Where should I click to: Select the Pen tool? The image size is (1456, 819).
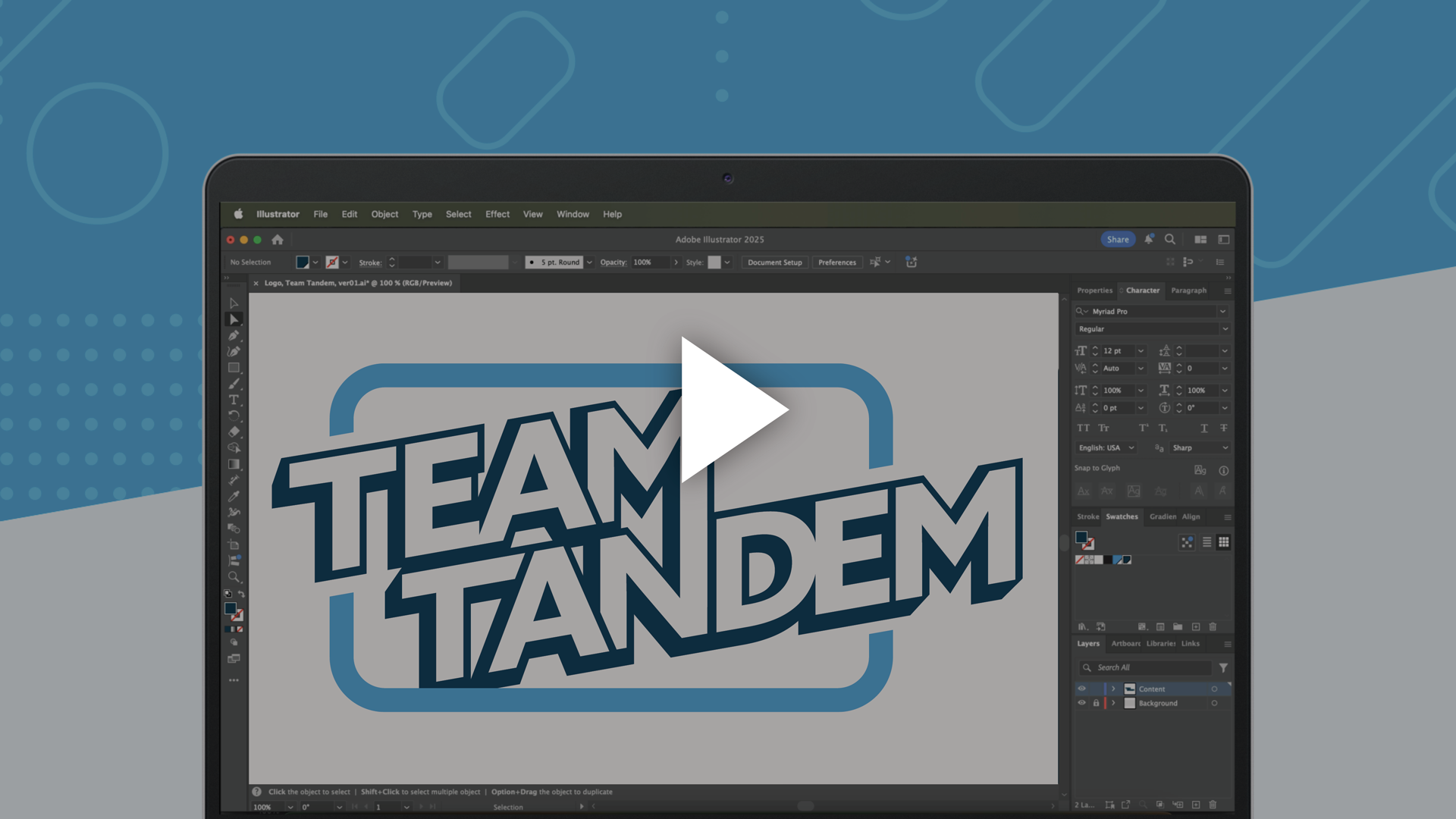click(234, 335)
